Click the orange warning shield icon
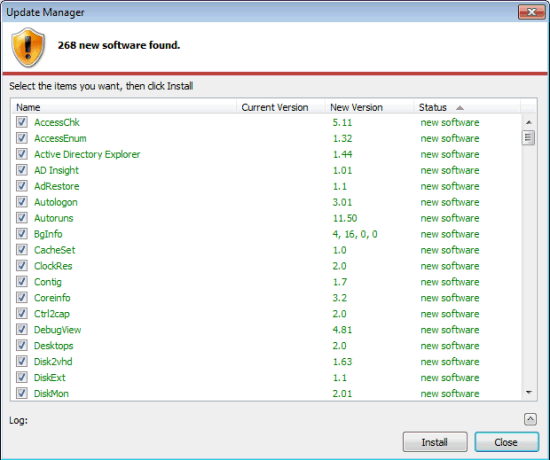Viewport: 550px width, 460px height. pyautogui.click(x=28, y=47)
